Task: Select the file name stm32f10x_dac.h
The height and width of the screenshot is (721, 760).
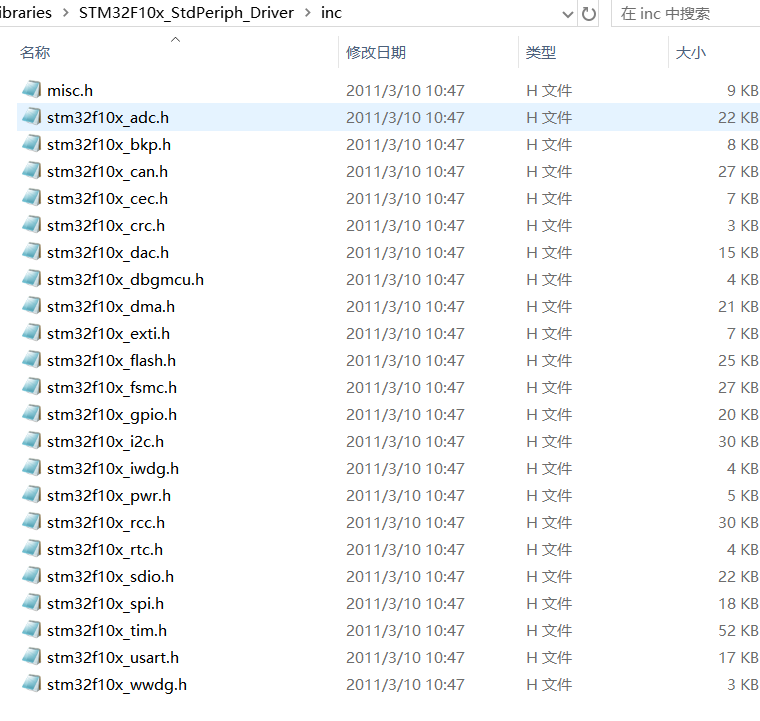Action: pos(108,253)
